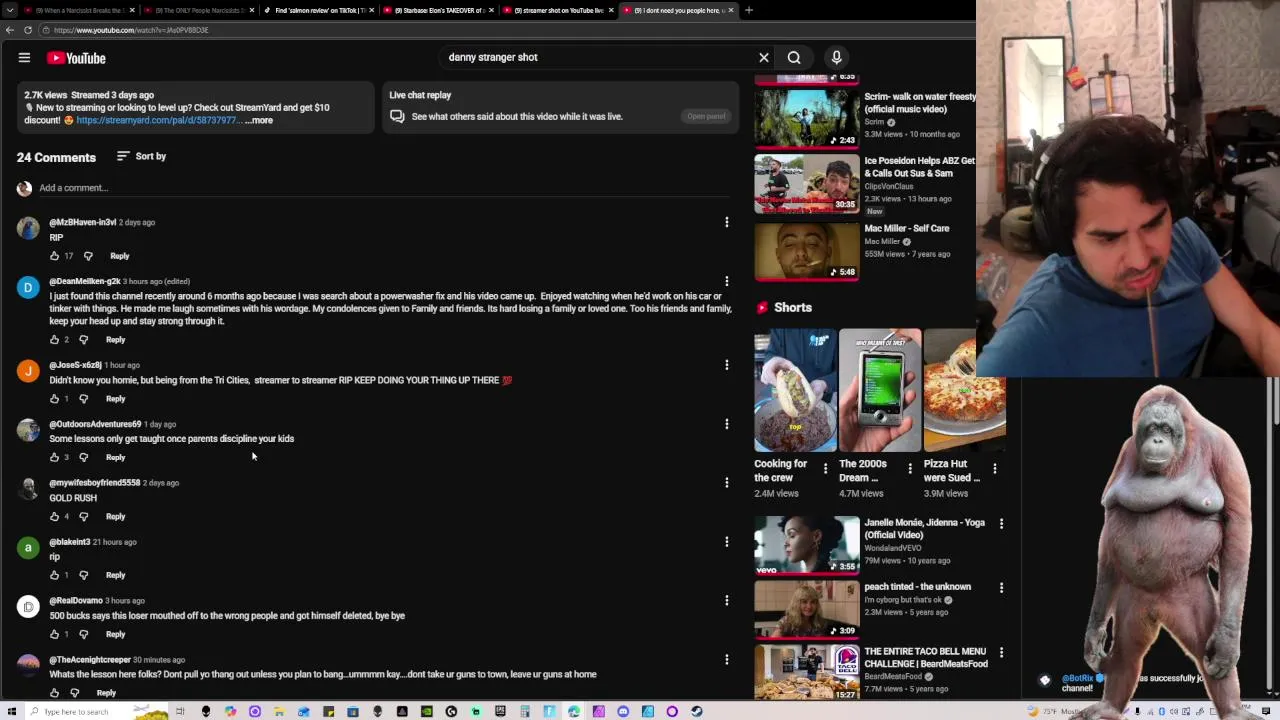Open options menu for @DeanMelken-g2k comment

[727, 281]
